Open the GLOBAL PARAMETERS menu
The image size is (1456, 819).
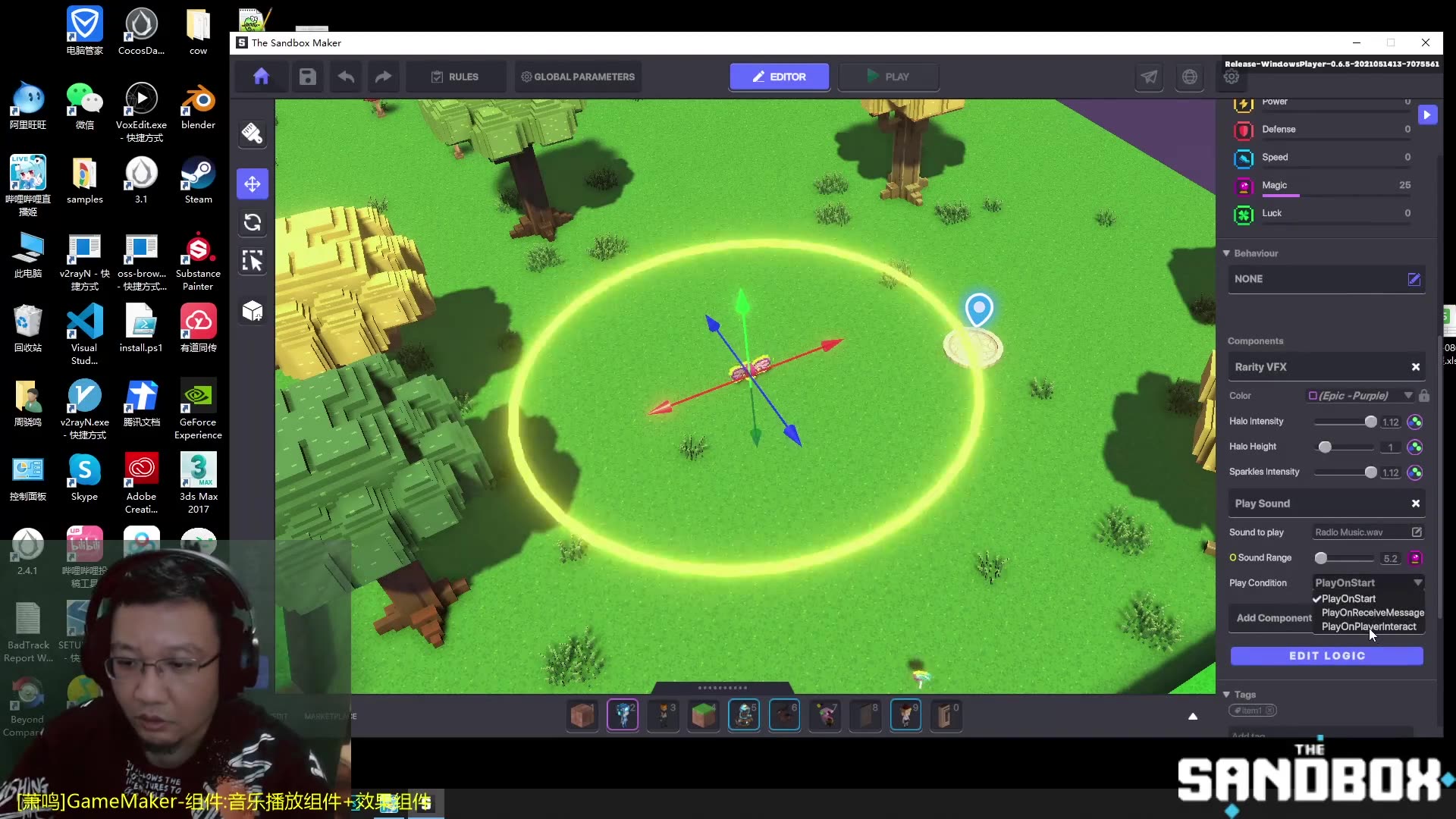[x=578, y=77]
